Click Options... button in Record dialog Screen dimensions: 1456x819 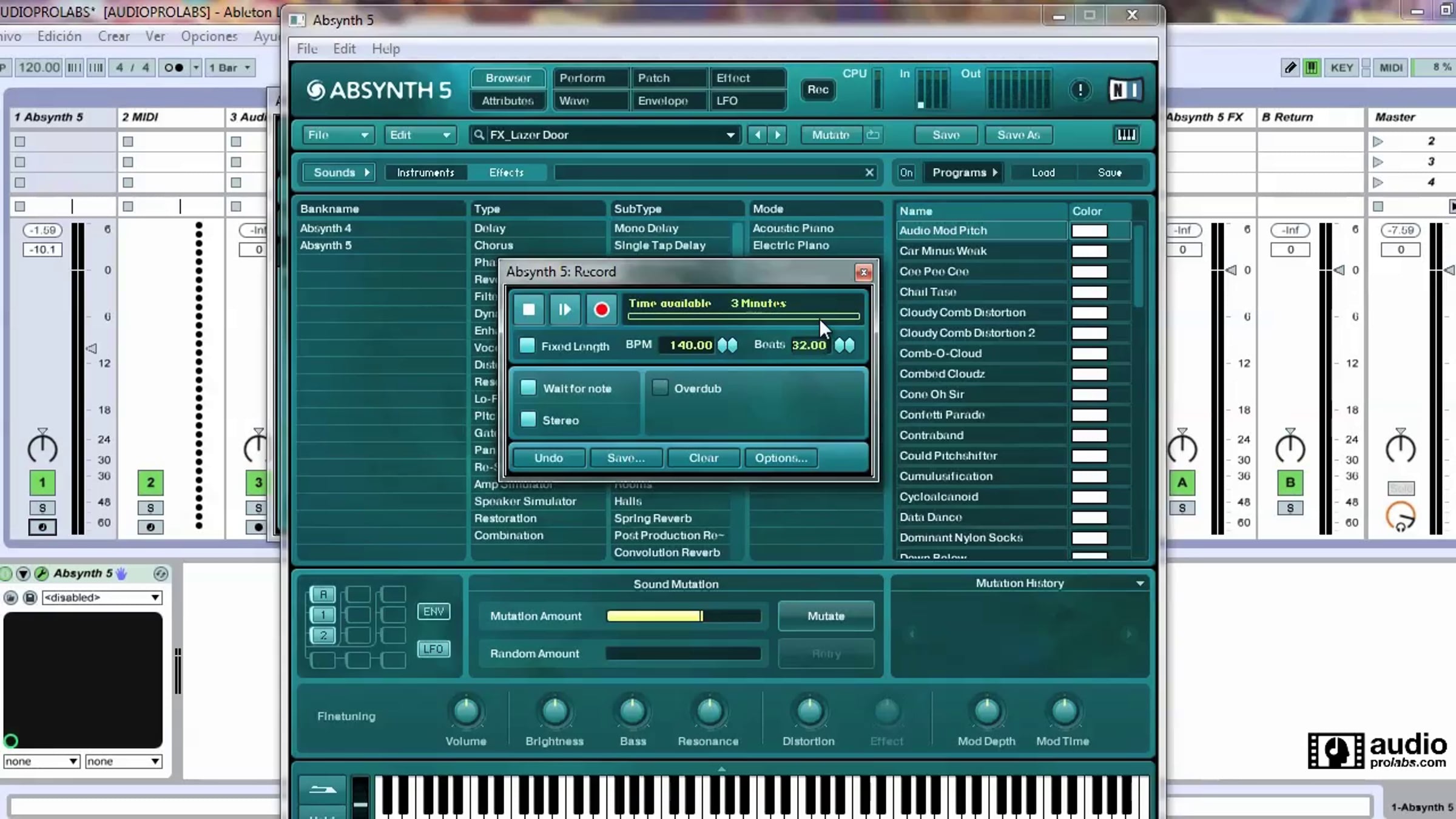click(x=781, y=458)
